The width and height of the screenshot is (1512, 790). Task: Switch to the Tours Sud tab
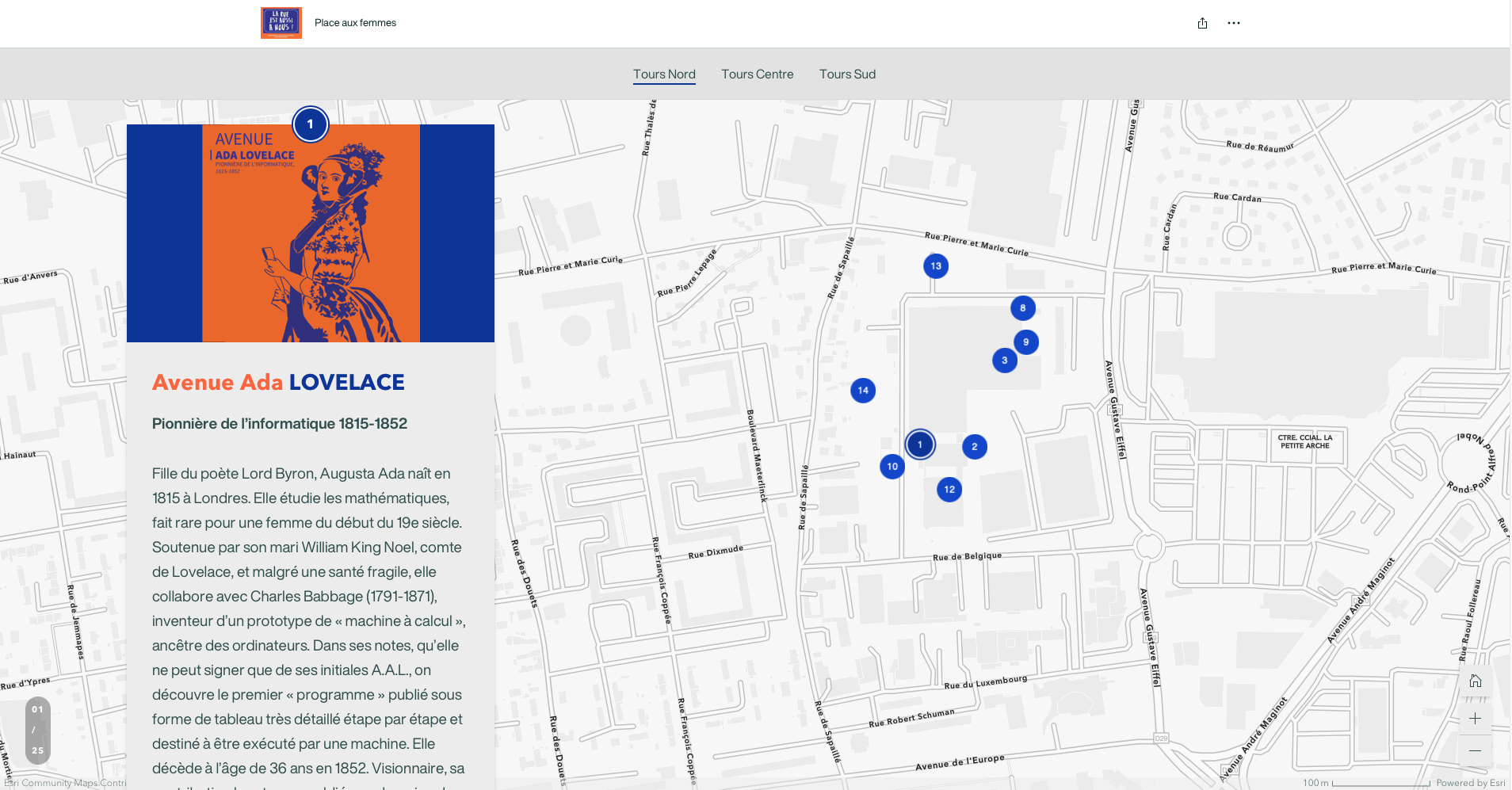pos(847,74)
